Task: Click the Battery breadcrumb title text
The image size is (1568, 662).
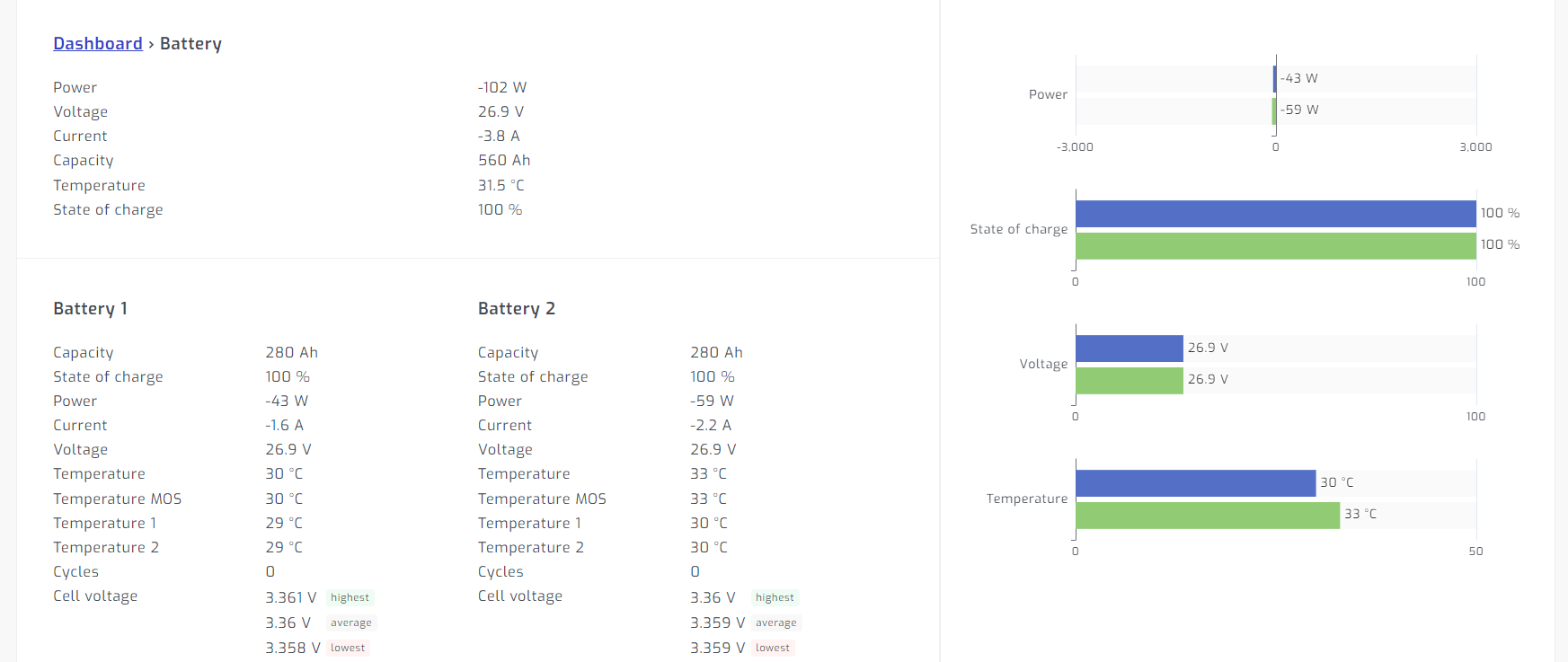Action: (x=190, y=44)
